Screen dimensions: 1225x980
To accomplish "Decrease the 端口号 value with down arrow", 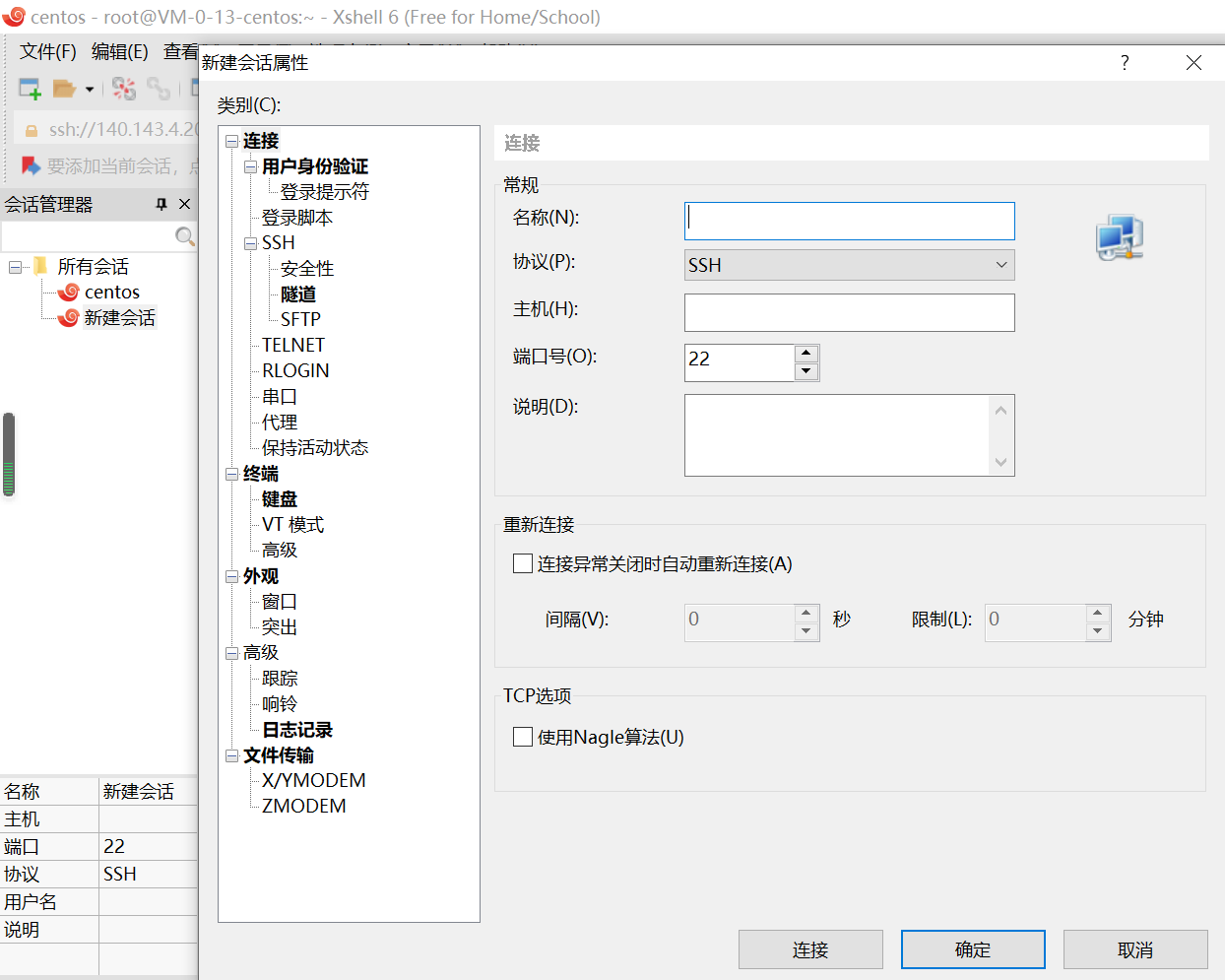I will (806, 371).
